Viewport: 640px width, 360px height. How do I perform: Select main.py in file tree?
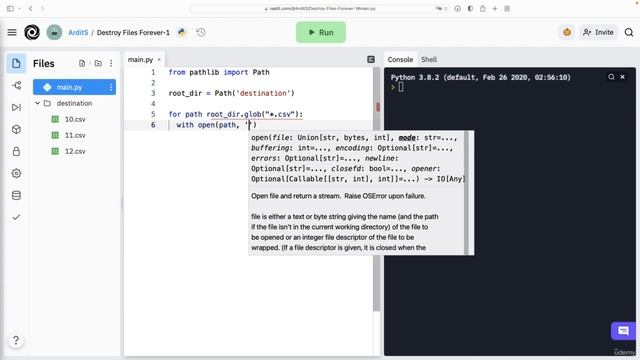pyautogui.click(x=74, y=87)
